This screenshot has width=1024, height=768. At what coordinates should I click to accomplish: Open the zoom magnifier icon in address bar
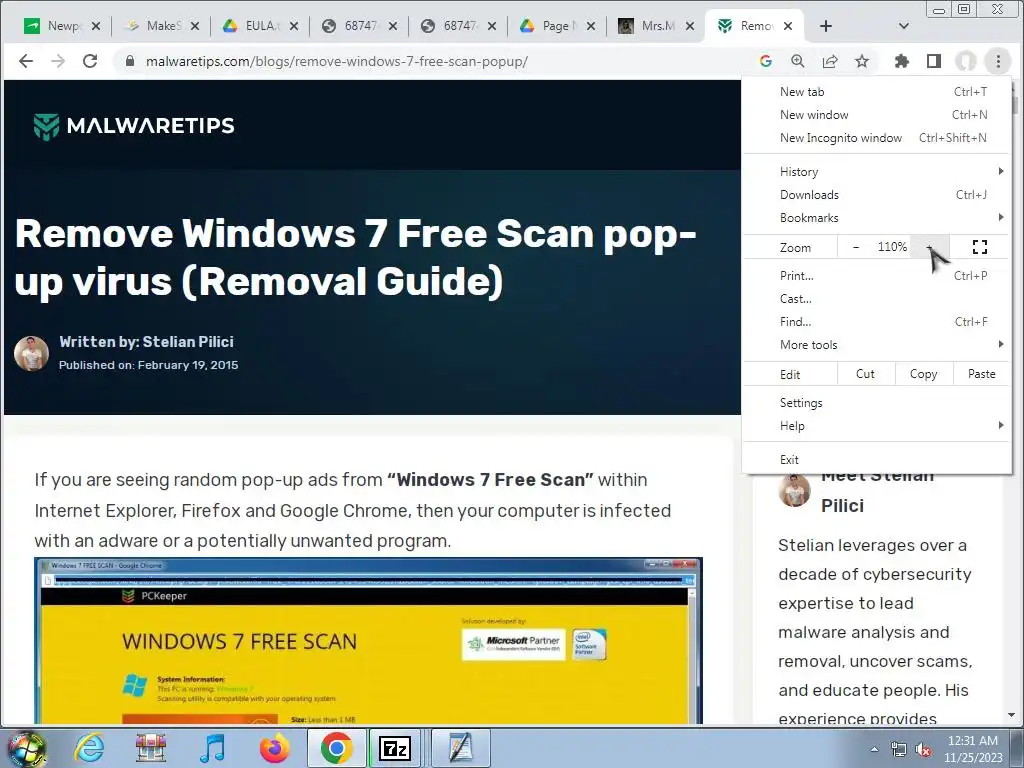797,61
